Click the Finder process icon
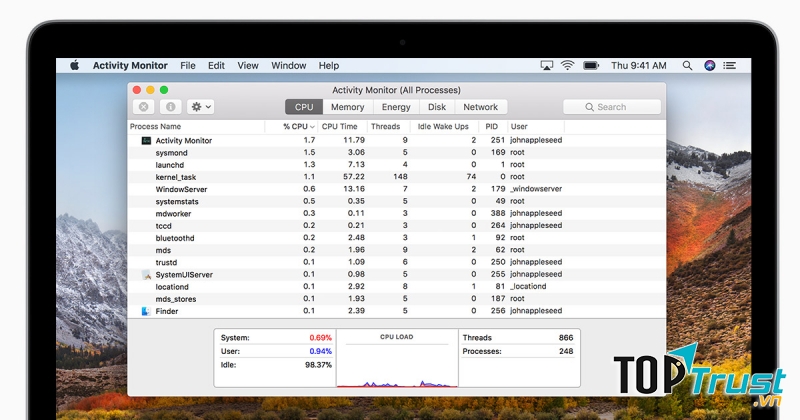 146,311
